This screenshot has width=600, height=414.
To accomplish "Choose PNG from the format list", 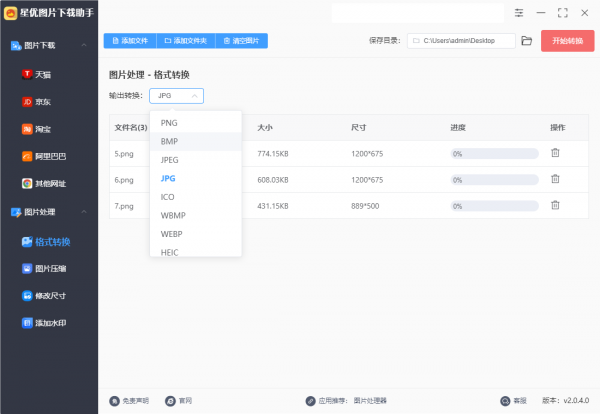I will coord(196,123).
